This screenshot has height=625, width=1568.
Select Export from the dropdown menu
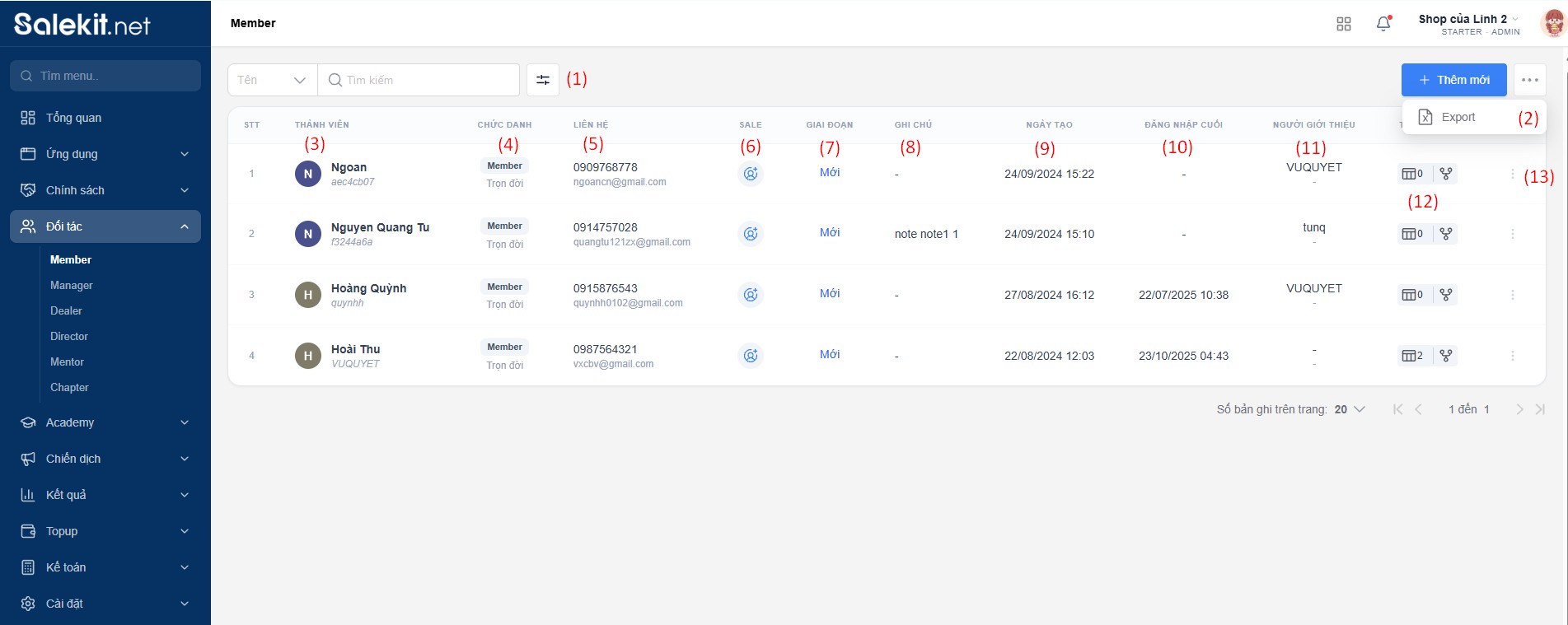(1458, 117)
